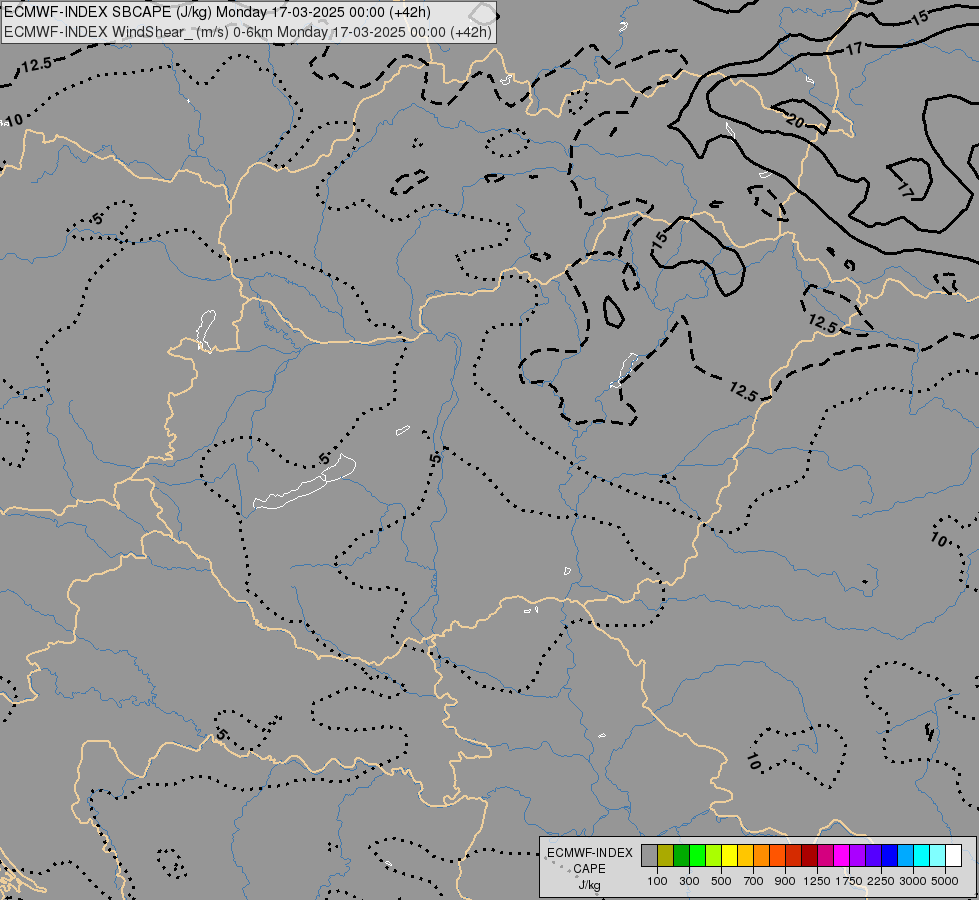
Task: Click the SBCAPE title line in the header
Action: click(217, 12)
